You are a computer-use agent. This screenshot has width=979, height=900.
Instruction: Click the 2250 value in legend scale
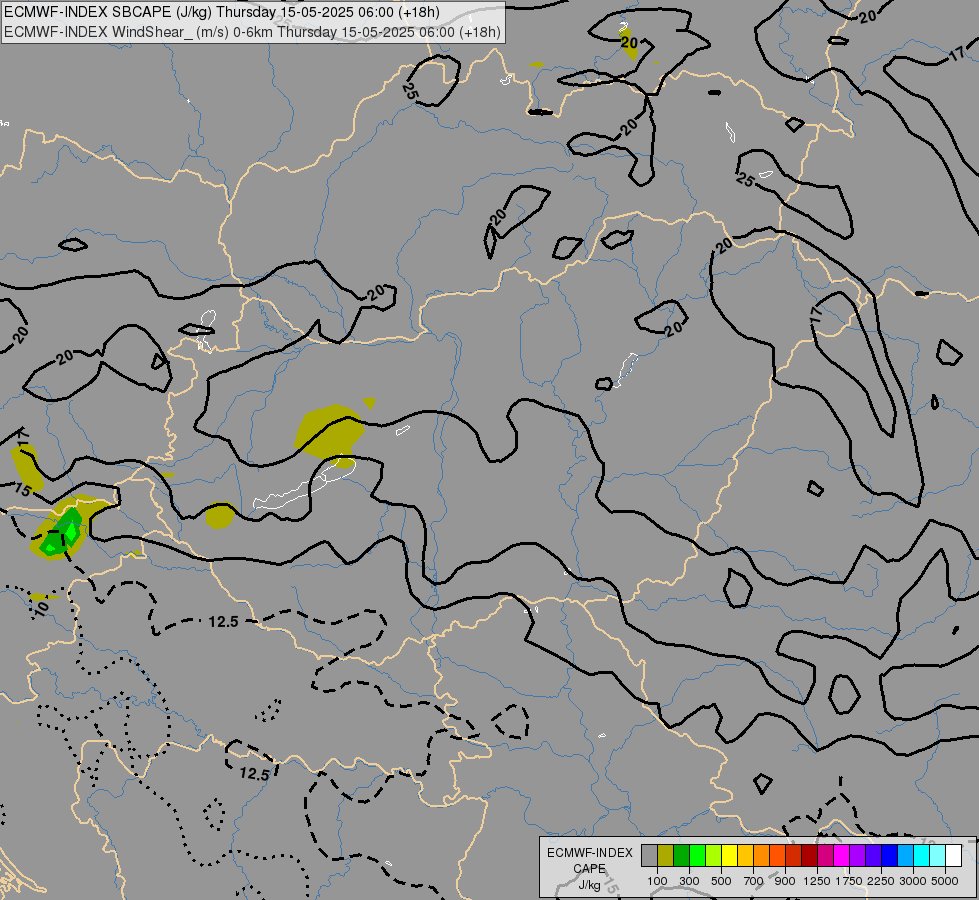881,881
